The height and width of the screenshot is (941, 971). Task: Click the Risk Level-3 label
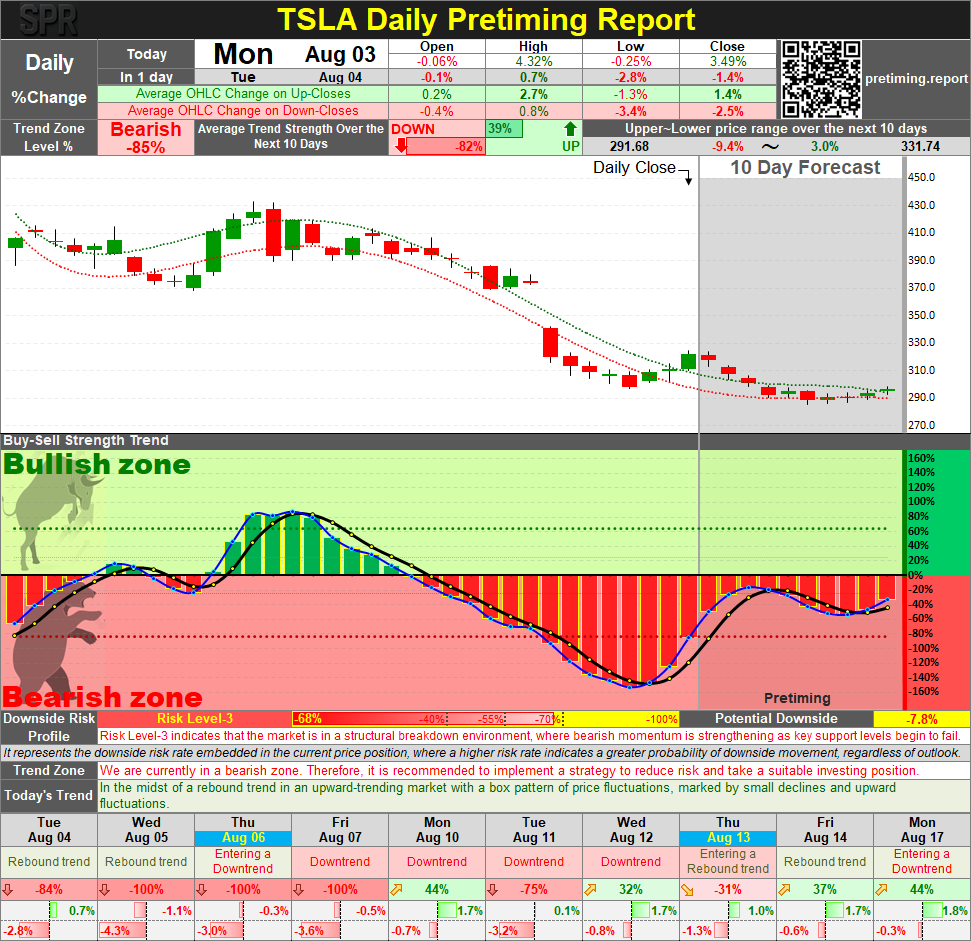click(x=194, y=719)
